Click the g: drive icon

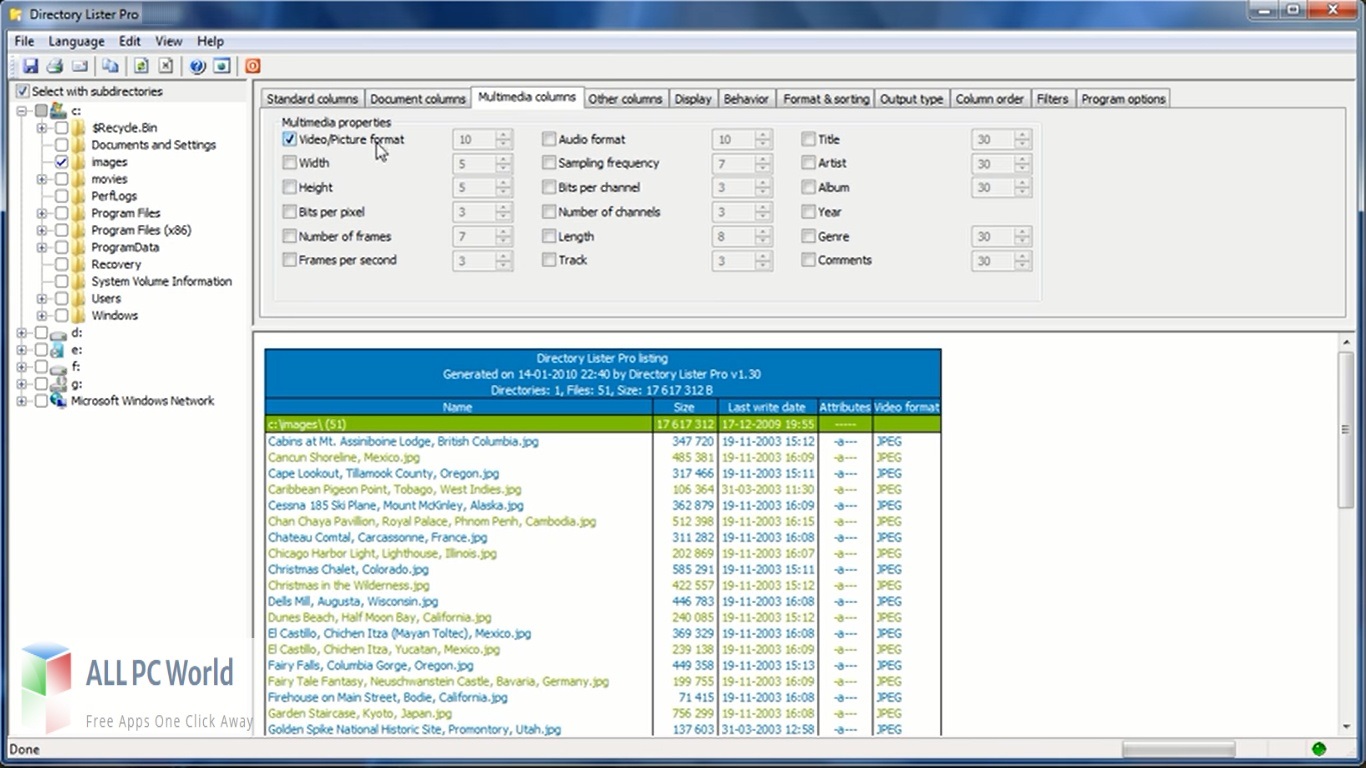pos(58,384)
